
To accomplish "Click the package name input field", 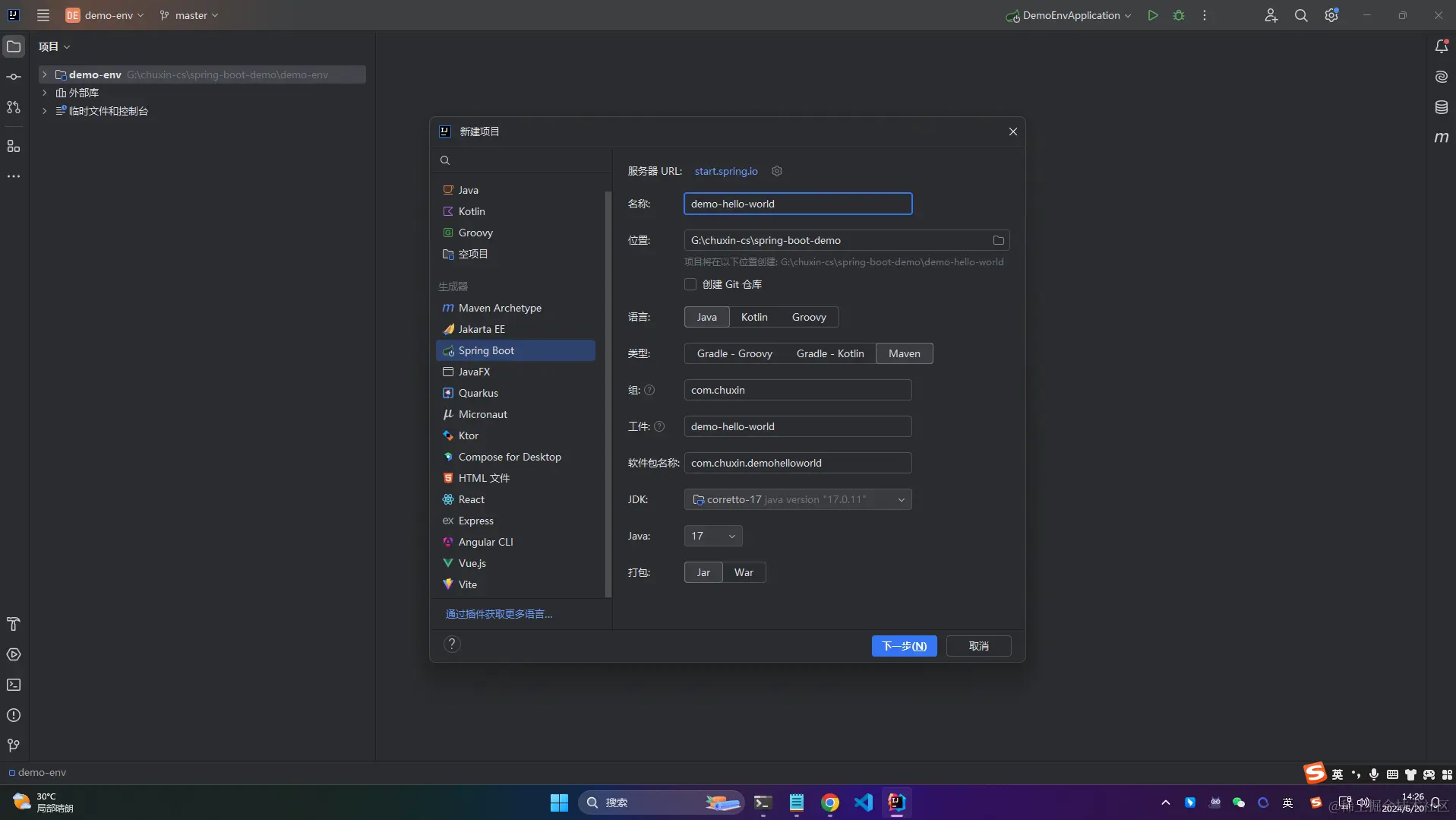I will [797, 463].
